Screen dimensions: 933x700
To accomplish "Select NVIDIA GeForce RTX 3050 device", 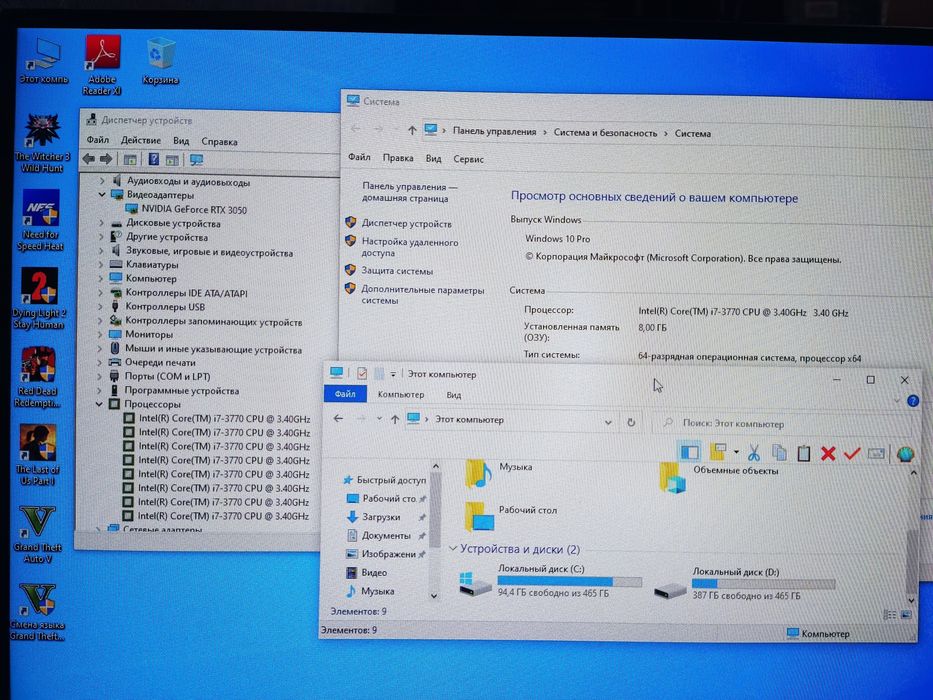I will pyautogui.click(x=193, y=209).
